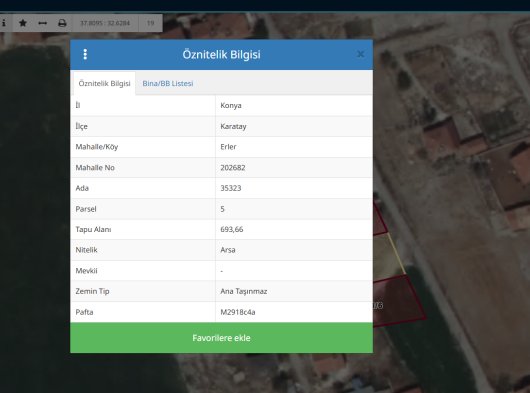530x393 pixels.
Task: Click the print icon in toolbar
Action: click(x=62, y=23)
